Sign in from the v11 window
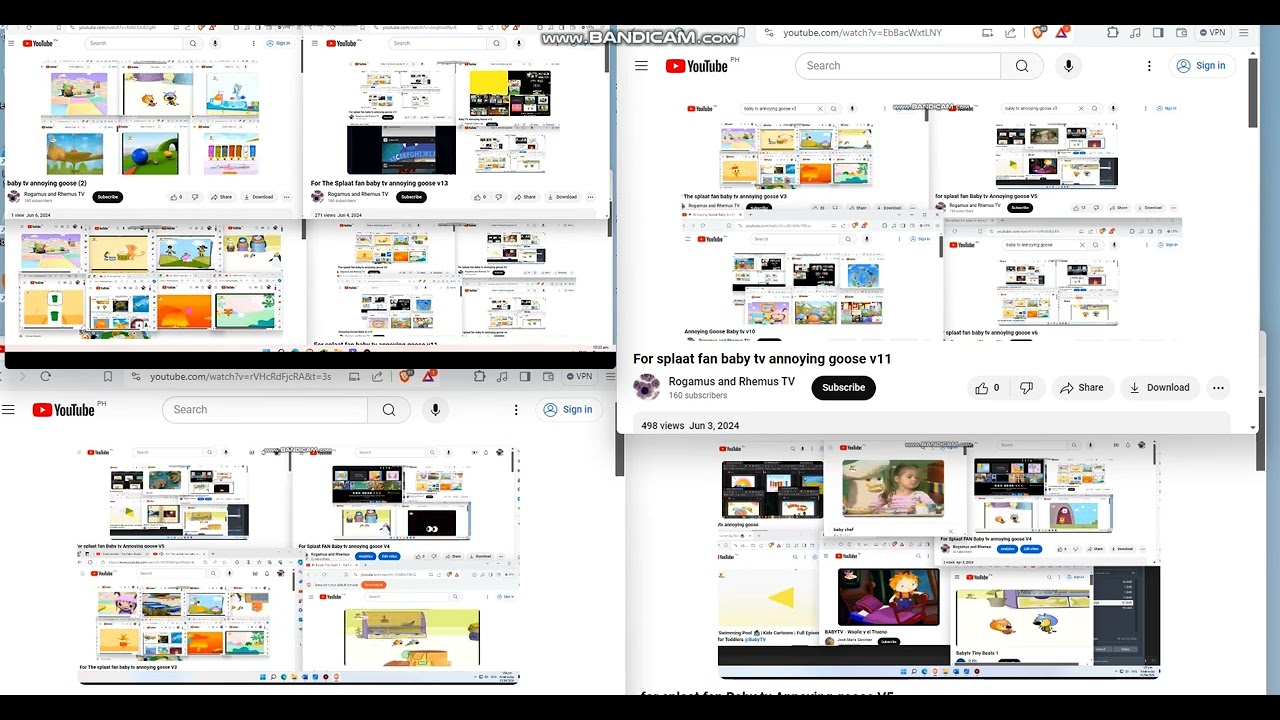Image resolution: width=1280 pixels, height=720 pixels. [x=1200, y=66]
